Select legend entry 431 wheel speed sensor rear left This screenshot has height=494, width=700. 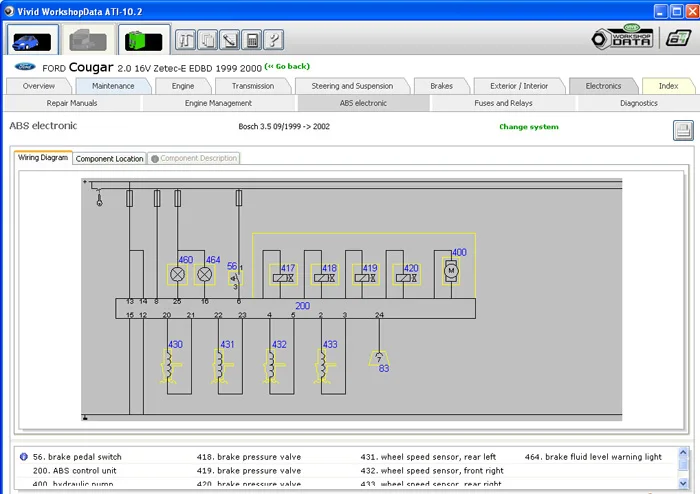click(428, 457)
